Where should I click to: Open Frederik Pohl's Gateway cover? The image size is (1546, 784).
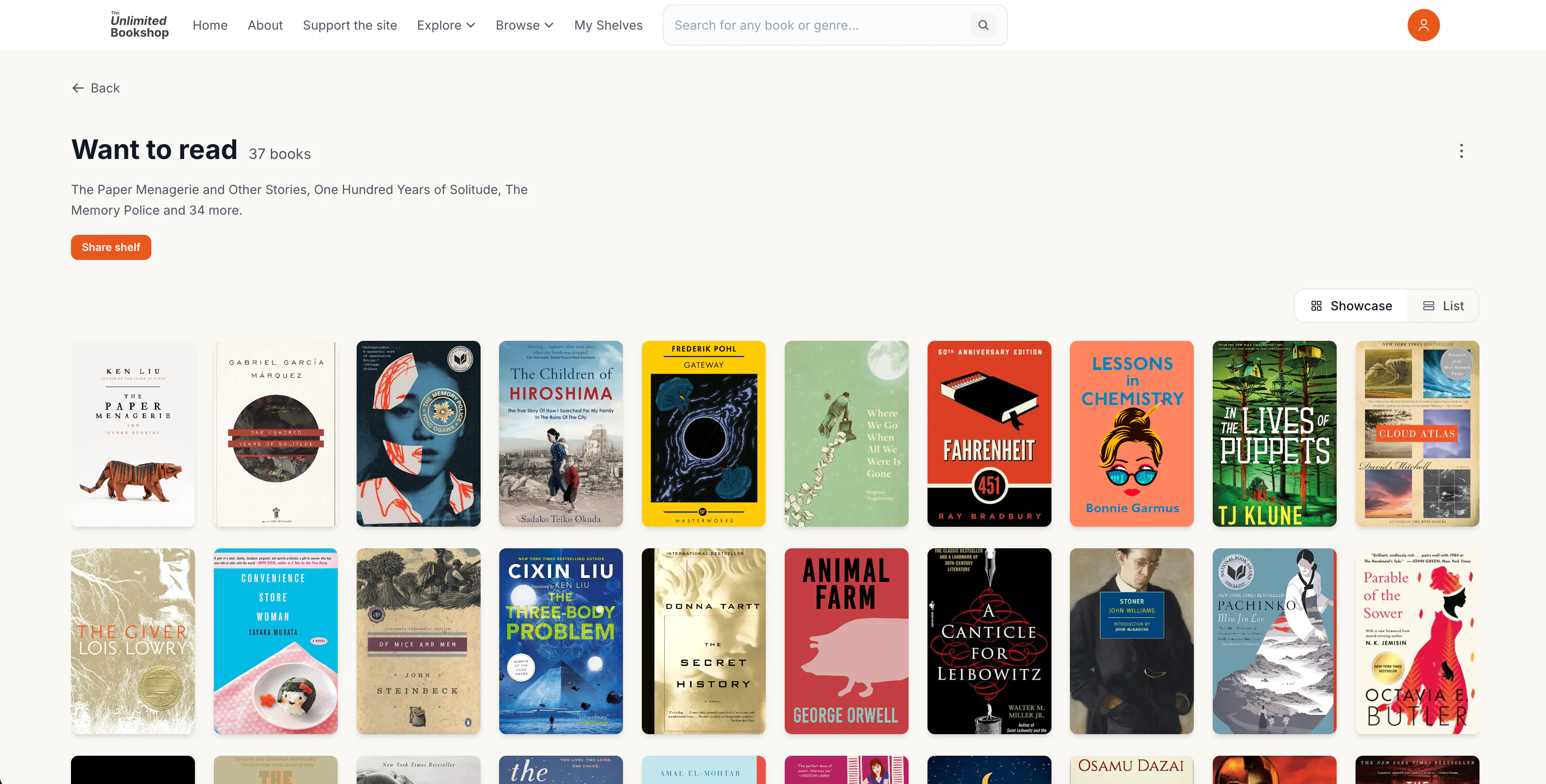(704, 434)
